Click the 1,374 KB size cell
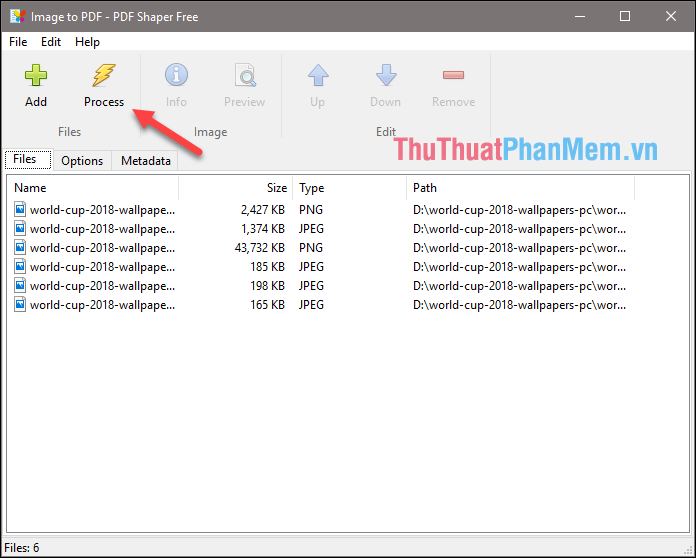Screen dimensions: 696x558 click(x=263, y=229)
